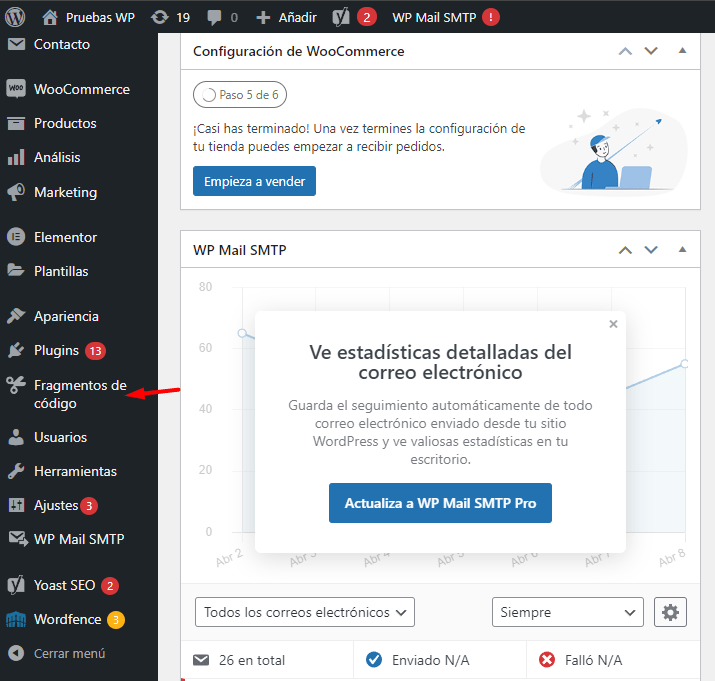Click Actualiza a WP Mail SMTP Pro

[440, 503]
